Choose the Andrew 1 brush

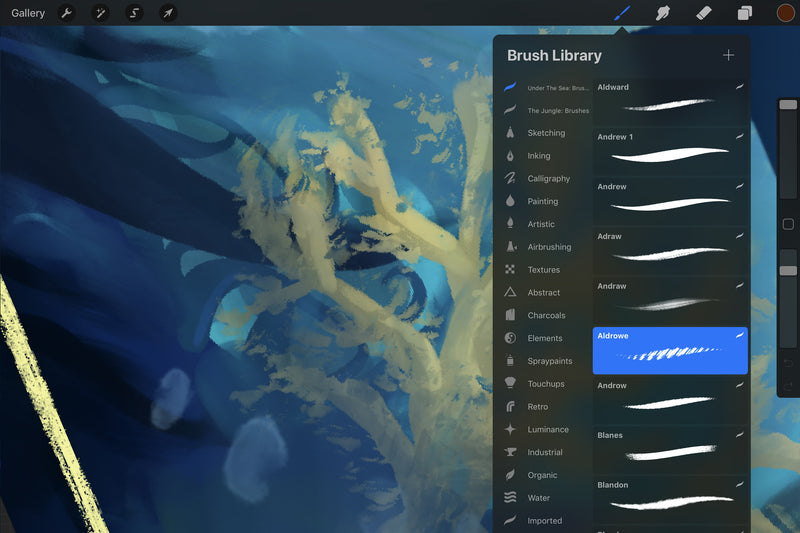click(x=670, y=151)
